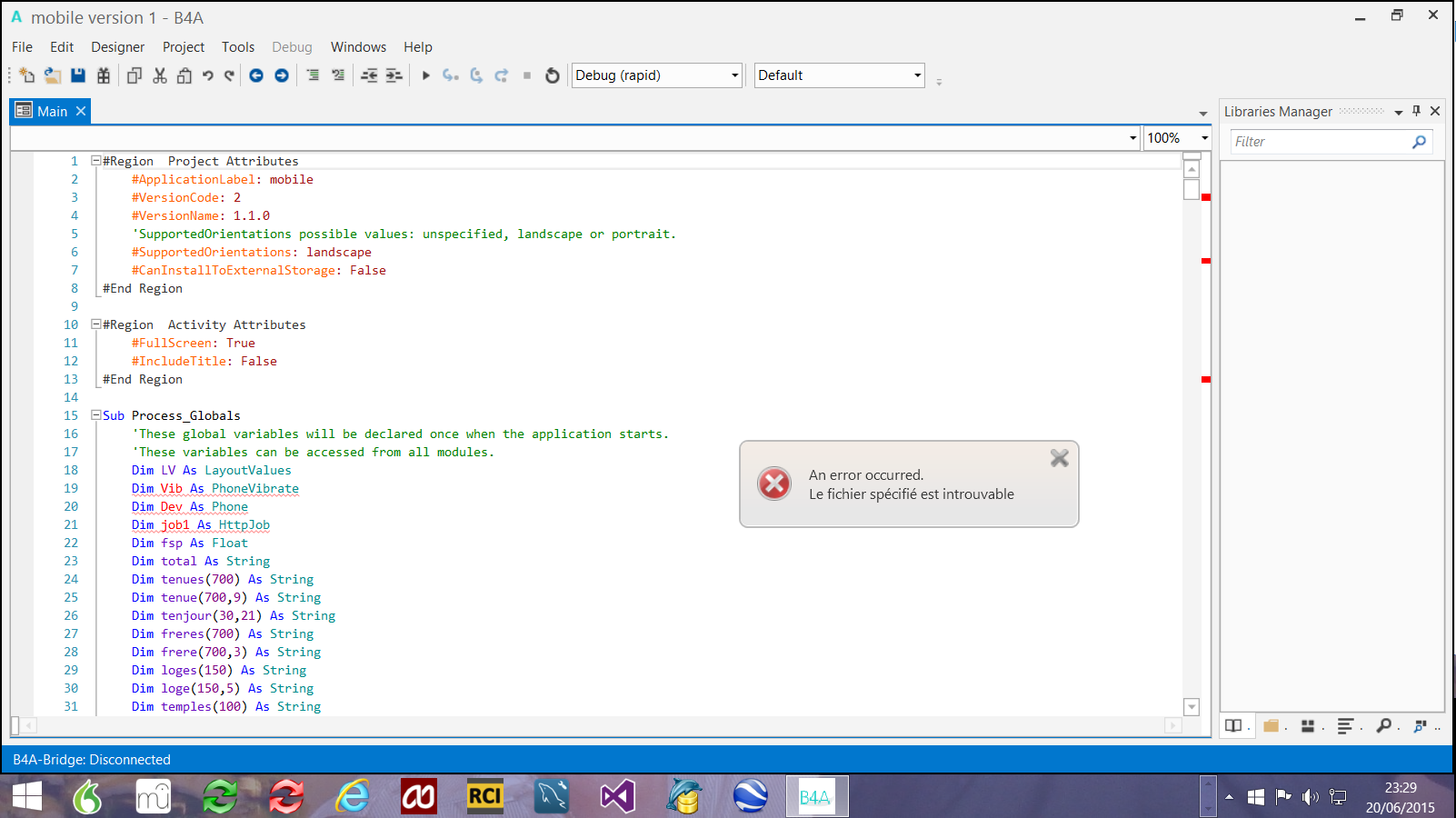Viewport: 1456px width, 818px height.
Task: Open Visual Studio from the taskbar
Action: (x=617, y=797)
